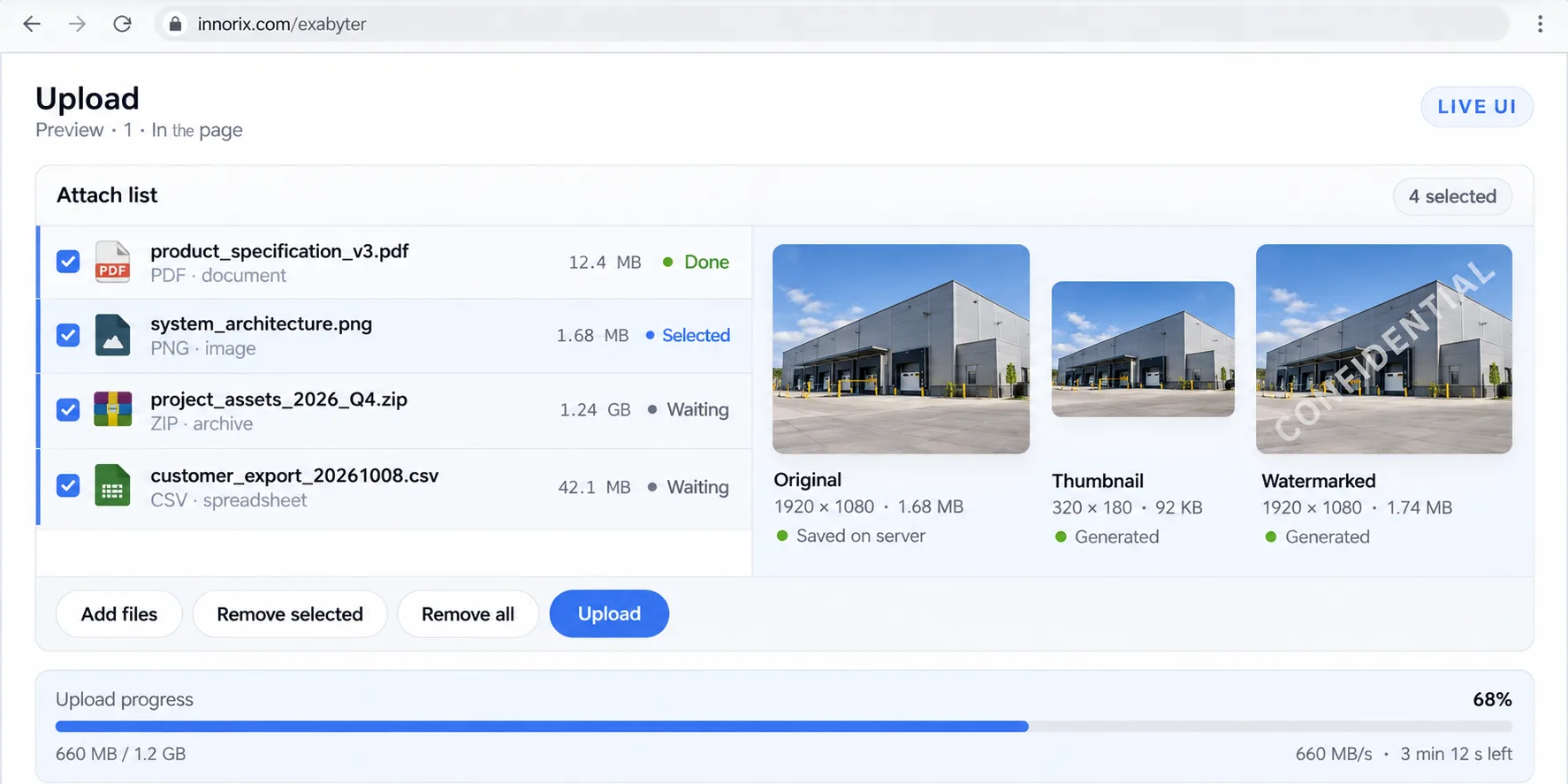Open the Watermarked image preview
Viewport: 1568px width, 784px height.
click(1383, 348)
